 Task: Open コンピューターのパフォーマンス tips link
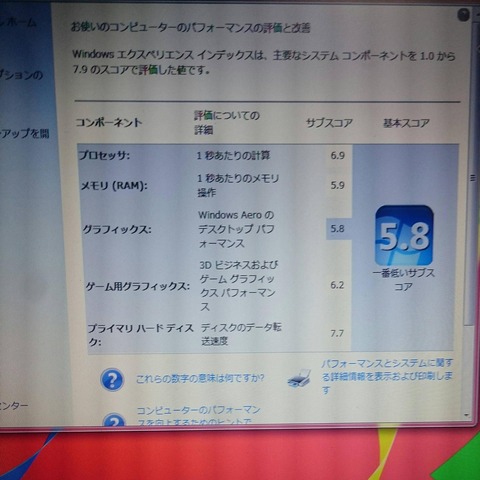click(198, 416)
